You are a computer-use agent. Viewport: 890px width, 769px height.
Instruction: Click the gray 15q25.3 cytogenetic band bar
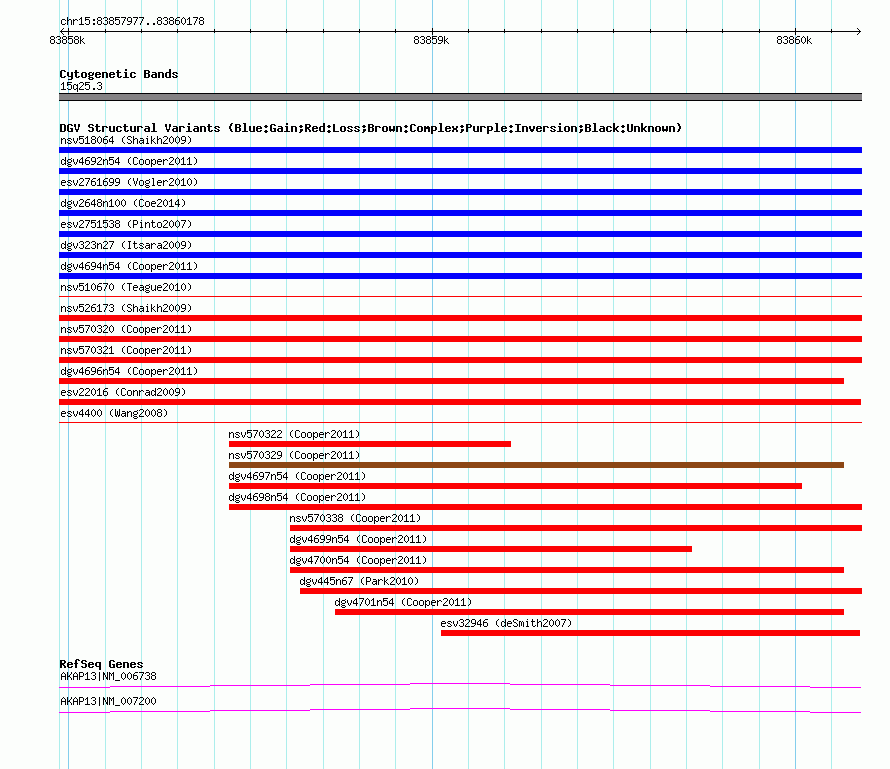coord(460,97)
